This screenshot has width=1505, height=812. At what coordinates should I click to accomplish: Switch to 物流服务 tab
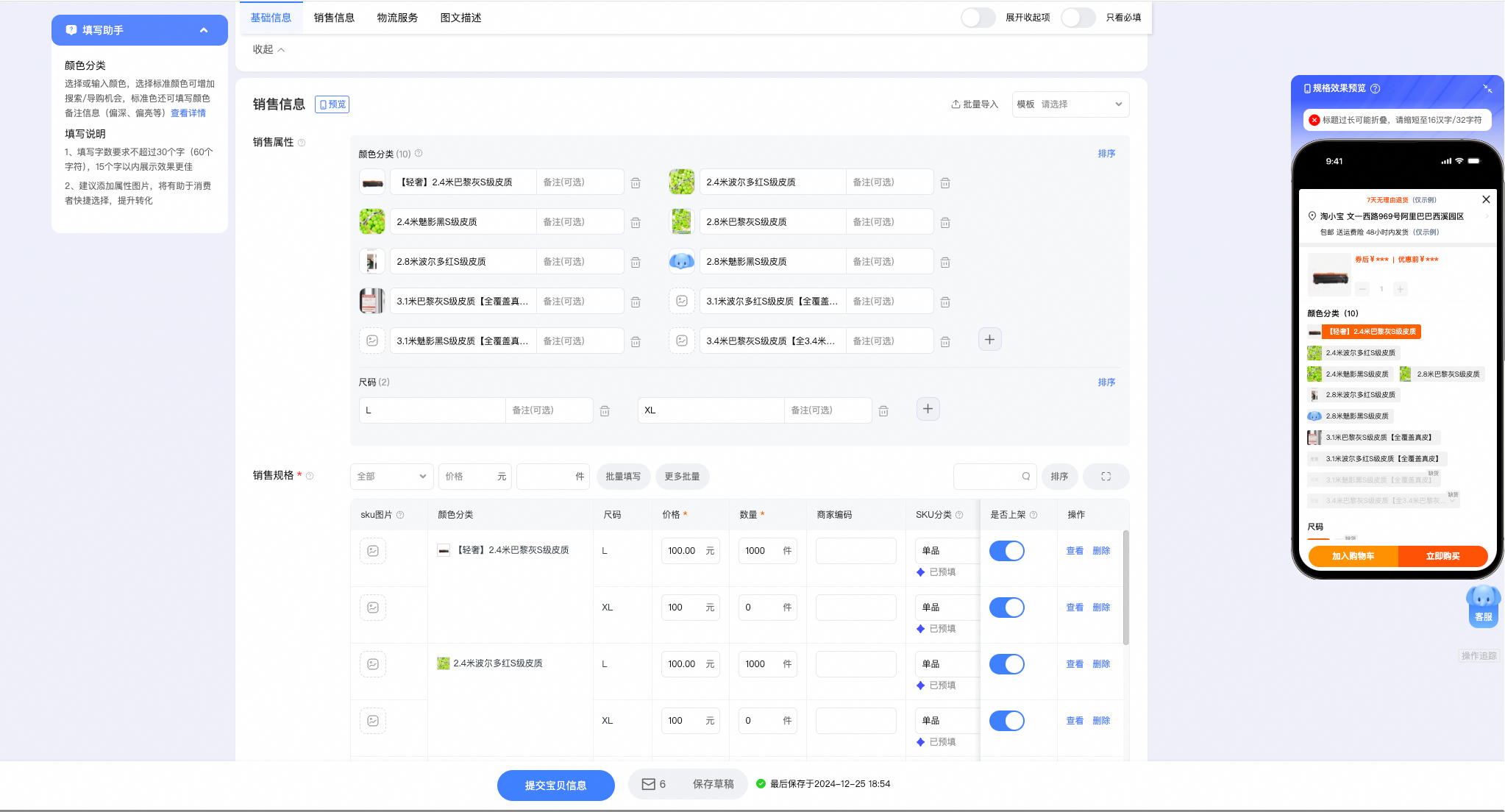tap(397, 18)
